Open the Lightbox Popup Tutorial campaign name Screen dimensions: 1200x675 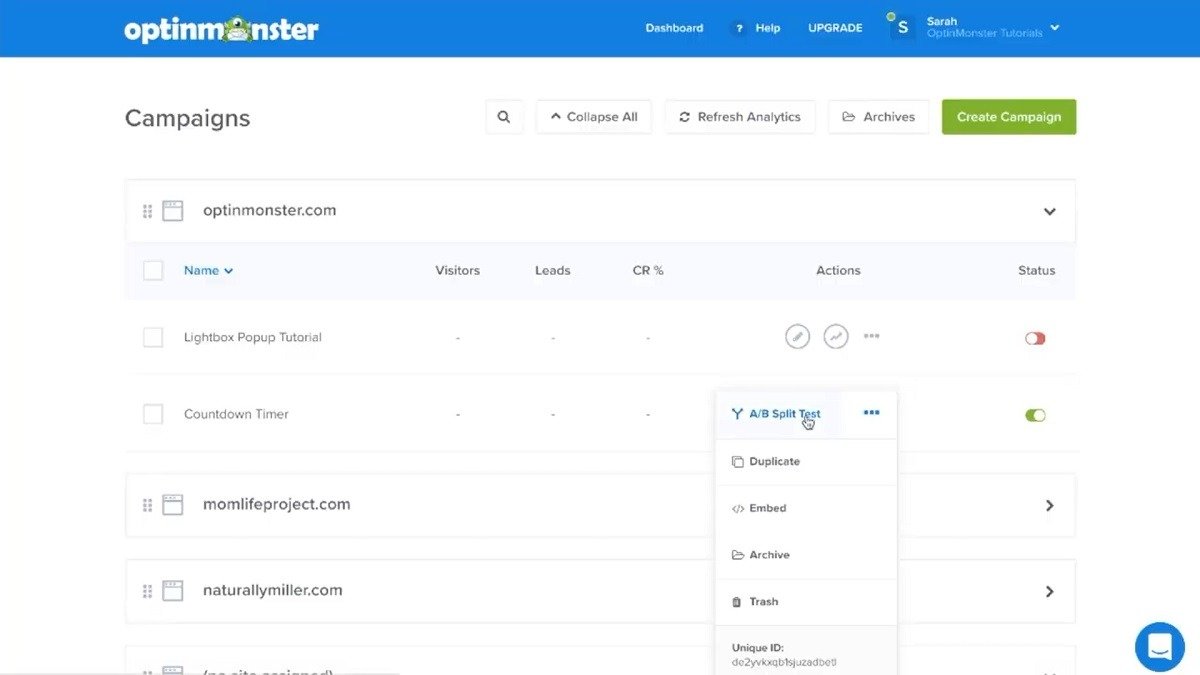[x=253, y=337]
